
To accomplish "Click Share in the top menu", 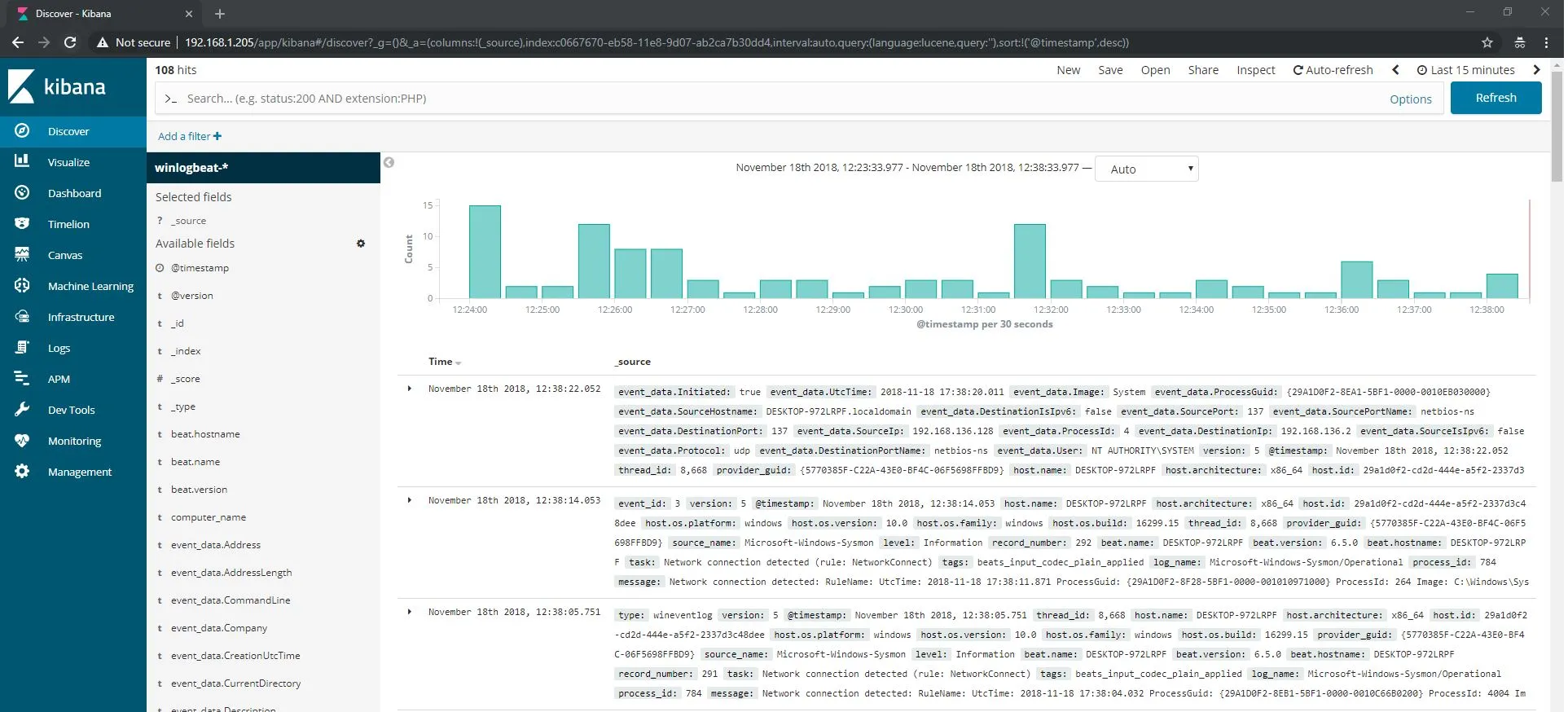I will point(1203,70).
